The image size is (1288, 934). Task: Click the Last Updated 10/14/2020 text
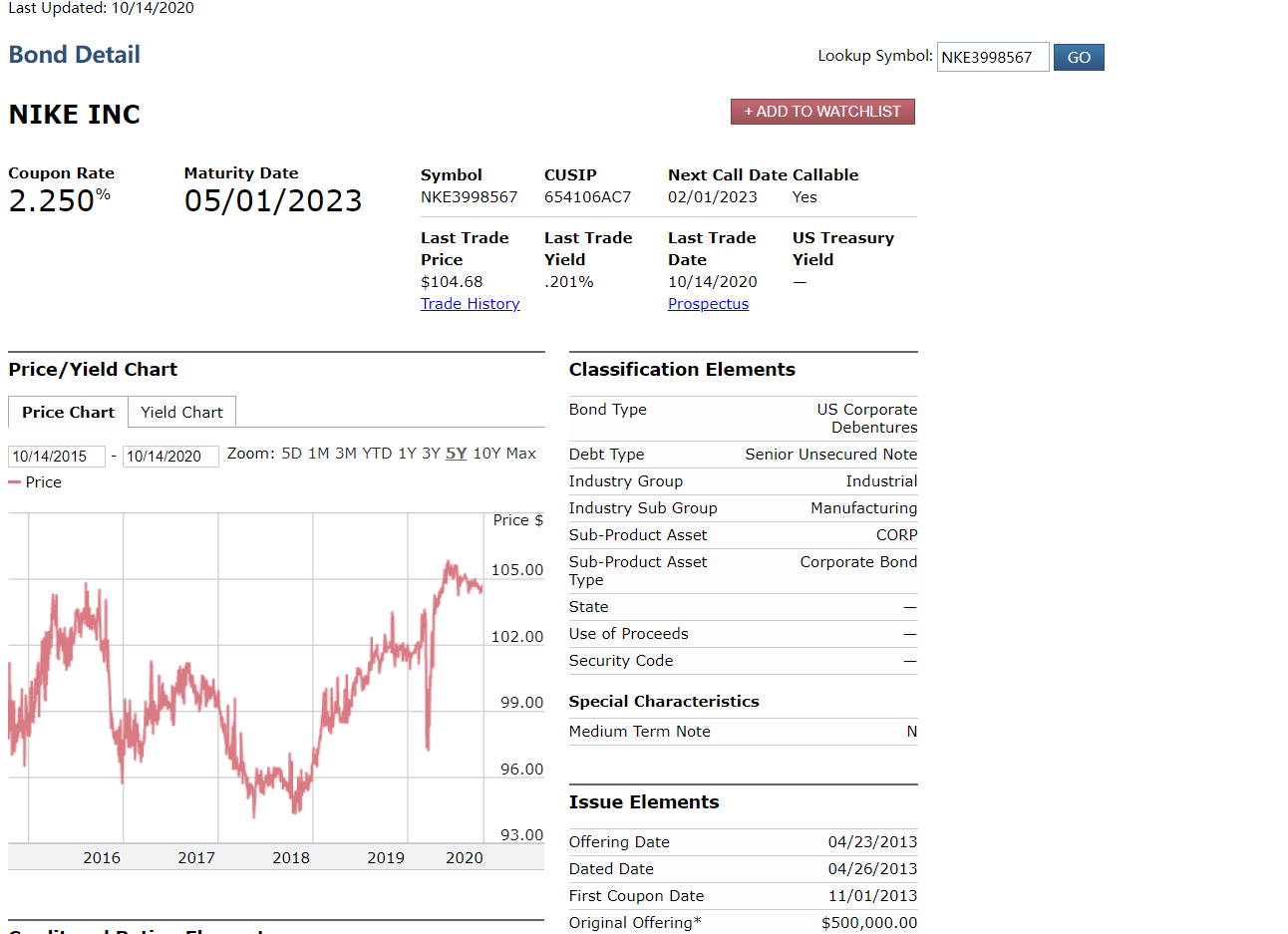click(101, 8)
